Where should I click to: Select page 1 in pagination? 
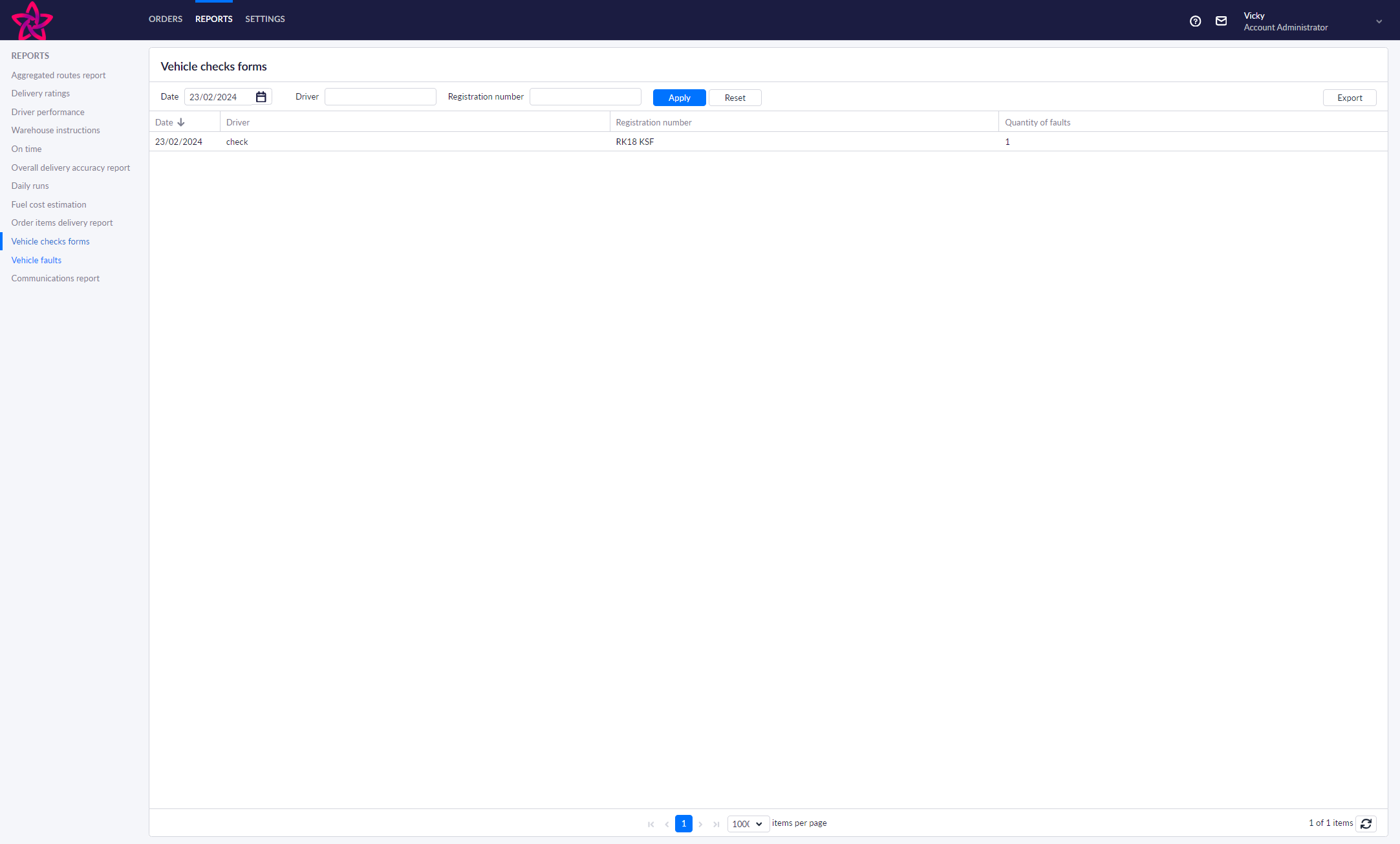click(x=684, y=824)
